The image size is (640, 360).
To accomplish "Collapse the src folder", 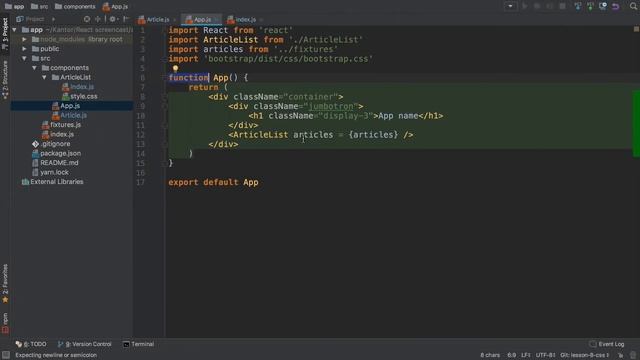I will (24, 58).
